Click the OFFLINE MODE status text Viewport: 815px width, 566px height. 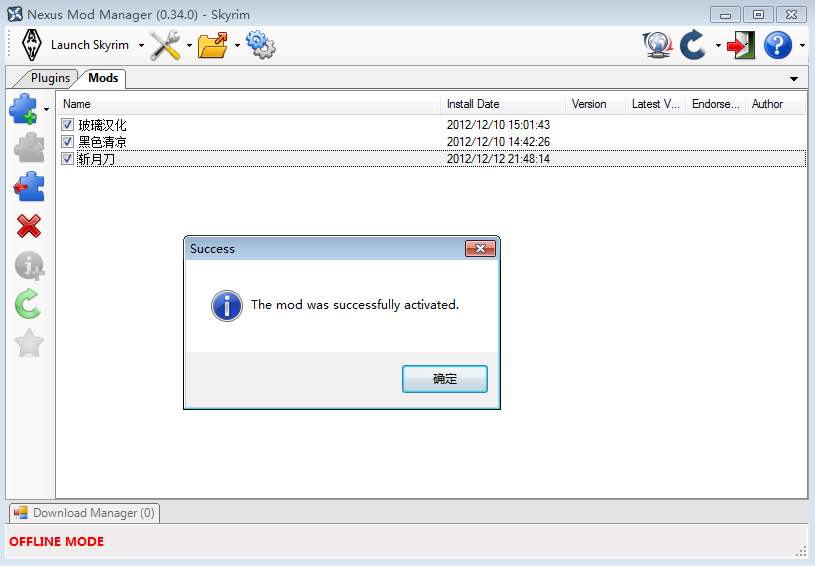point(56,542)
